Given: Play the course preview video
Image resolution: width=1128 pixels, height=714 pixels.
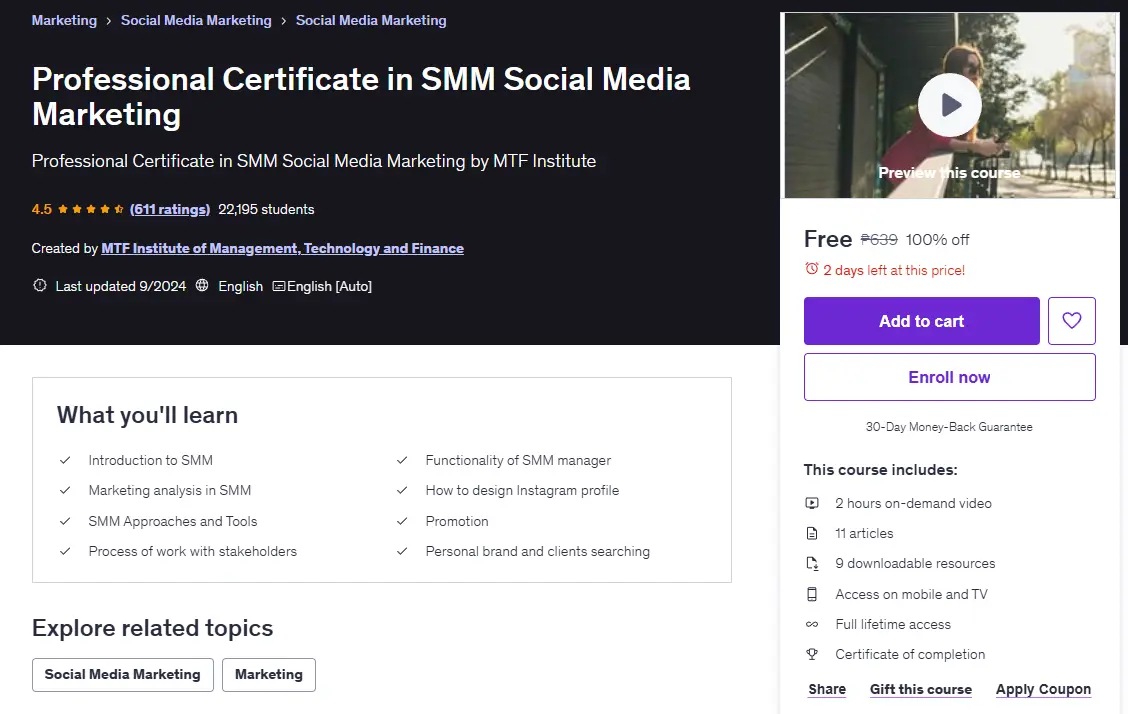Looking at the screenshot, I should pos(950,105).
